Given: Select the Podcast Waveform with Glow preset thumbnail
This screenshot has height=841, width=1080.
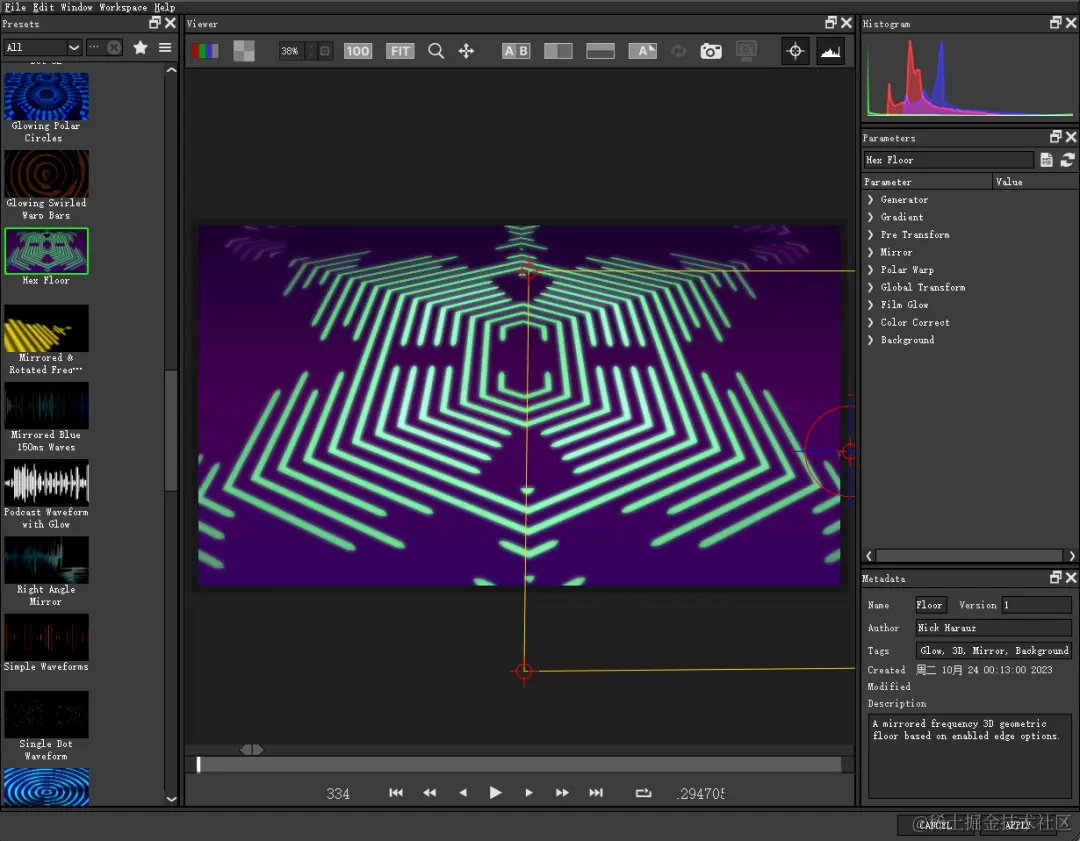Looking at the screenshot, I should pos(46,483).
